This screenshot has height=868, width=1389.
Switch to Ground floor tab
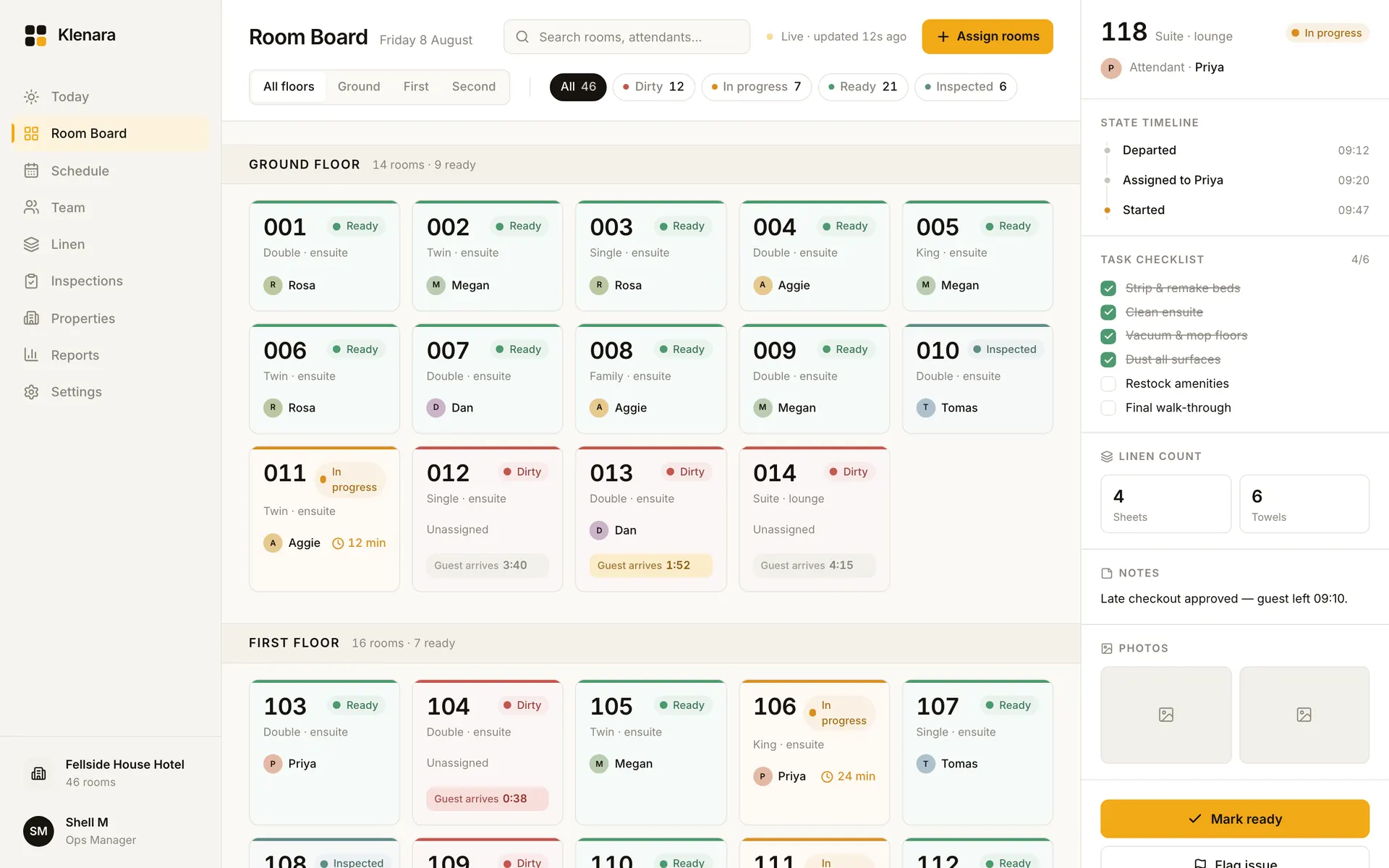click(359, 87)
